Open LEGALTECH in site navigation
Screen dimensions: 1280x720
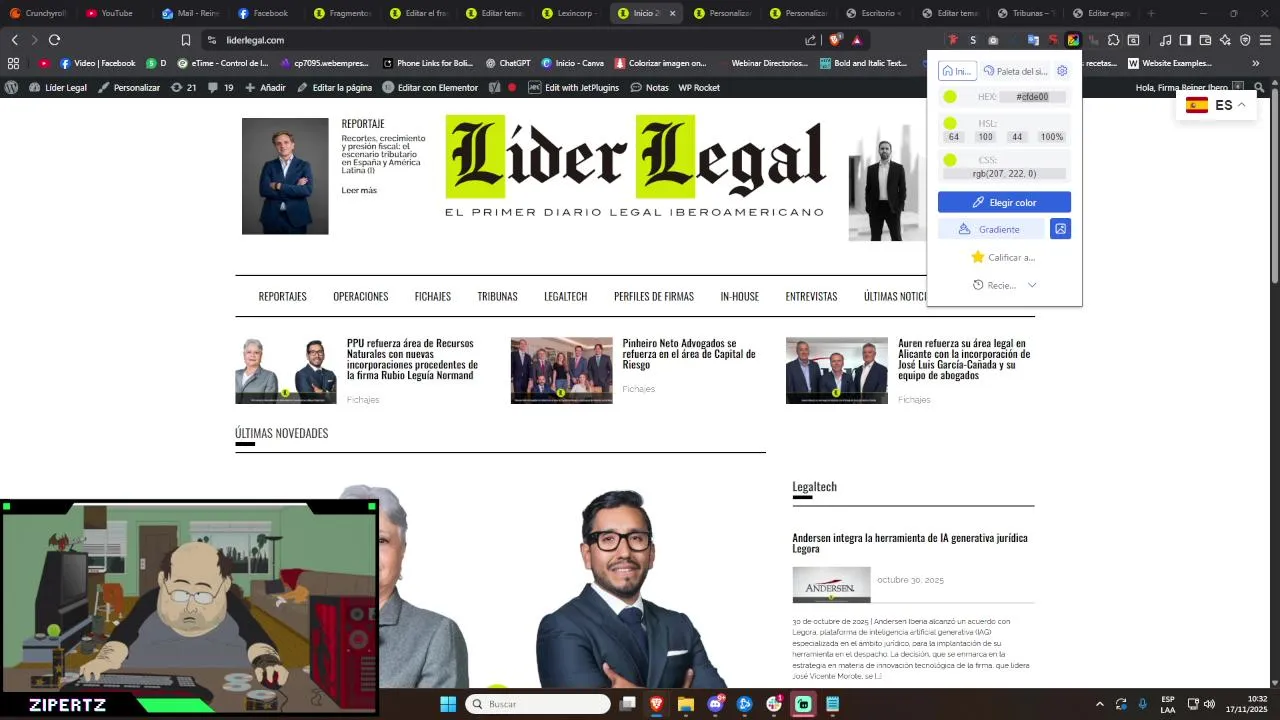click(x=565, y=296)
